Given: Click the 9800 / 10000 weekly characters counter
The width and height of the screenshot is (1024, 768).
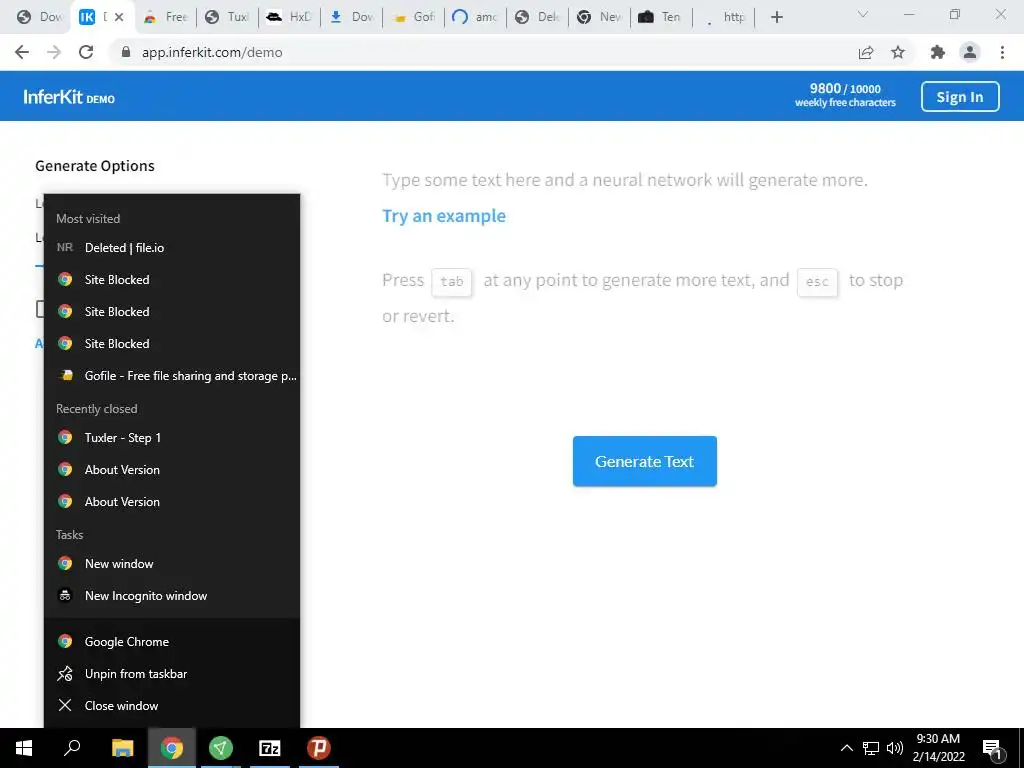Looking at the screenshot, I should pos(845,95).
